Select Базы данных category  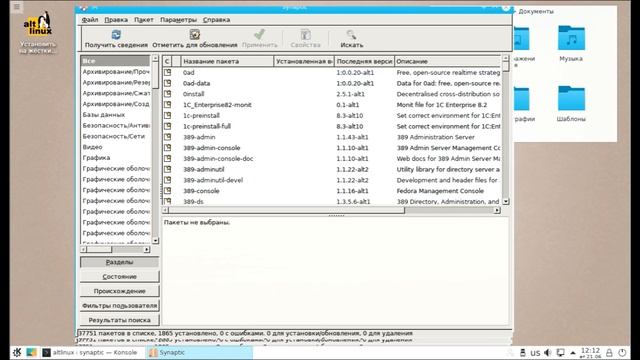(x=116, y=115)
